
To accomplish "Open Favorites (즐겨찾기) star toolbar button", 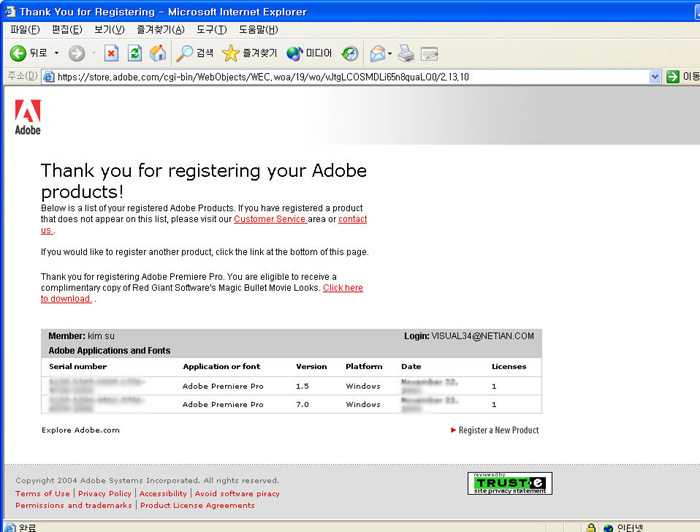I will point(250,53).
